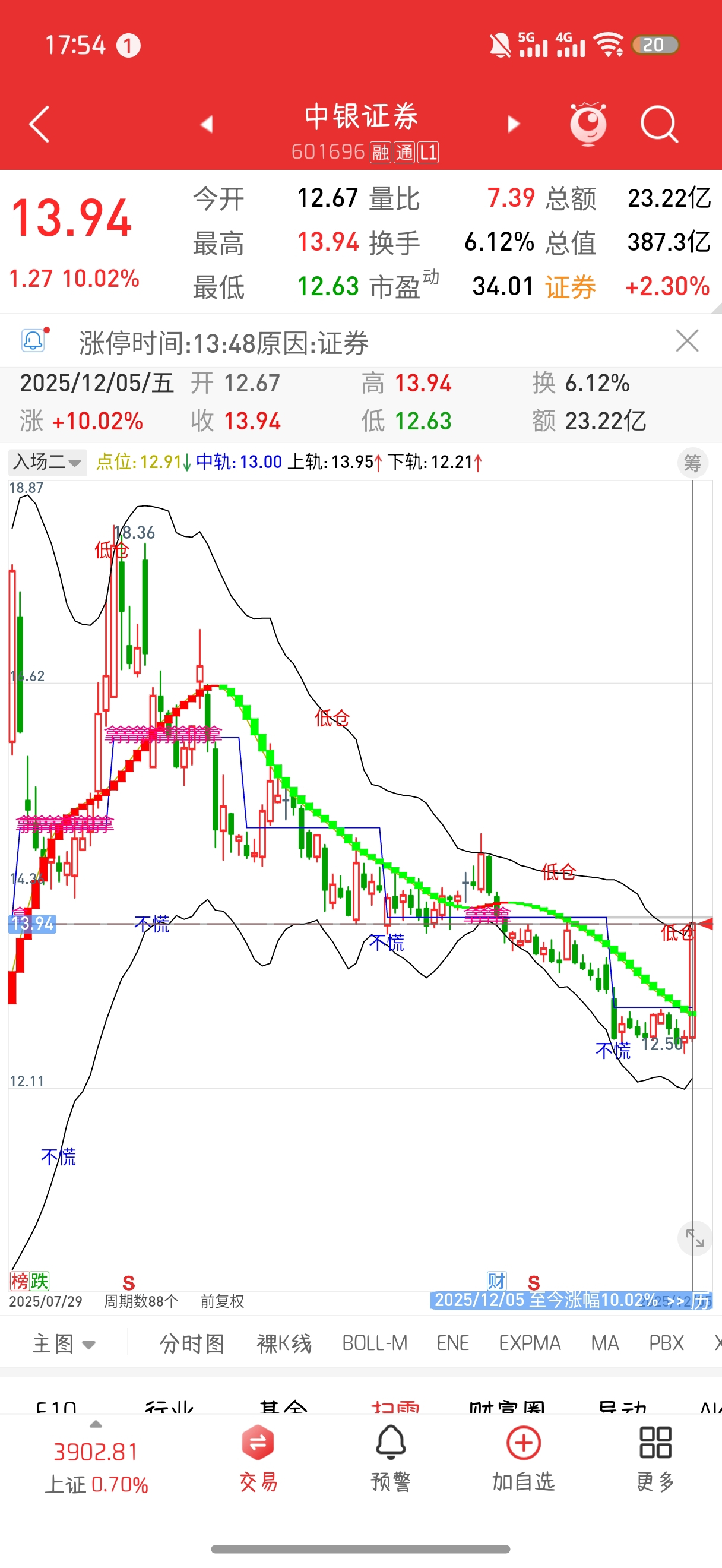Go to next stock with right triangle
722x1568 pixels.
tap(514, 124)
